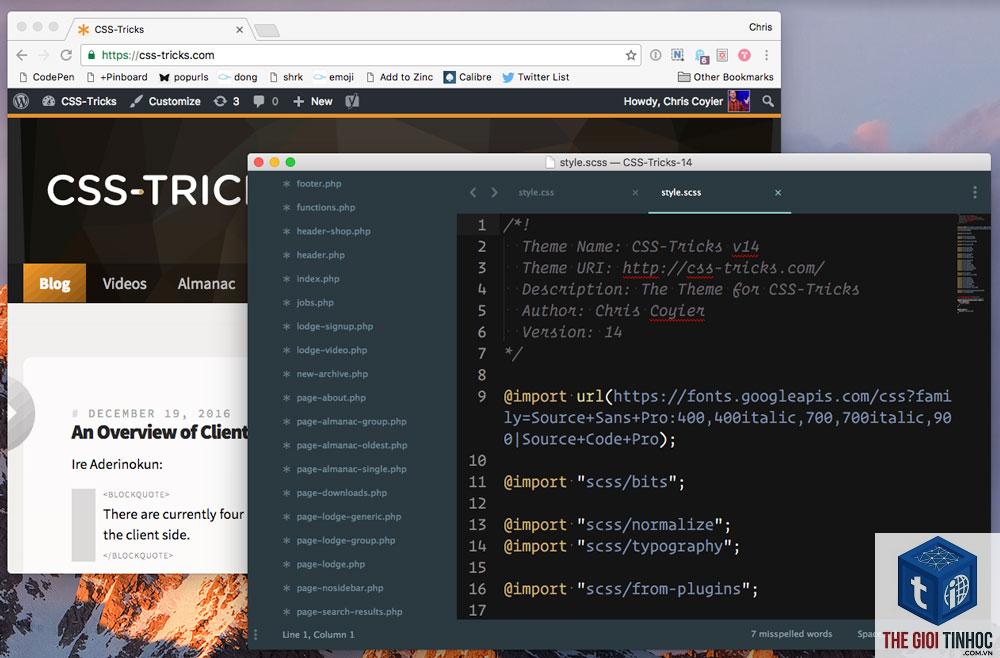Click Chris Coyier's avatar thumbnail
Viewport: 1000px width, 658px height.
click(739, 101)
